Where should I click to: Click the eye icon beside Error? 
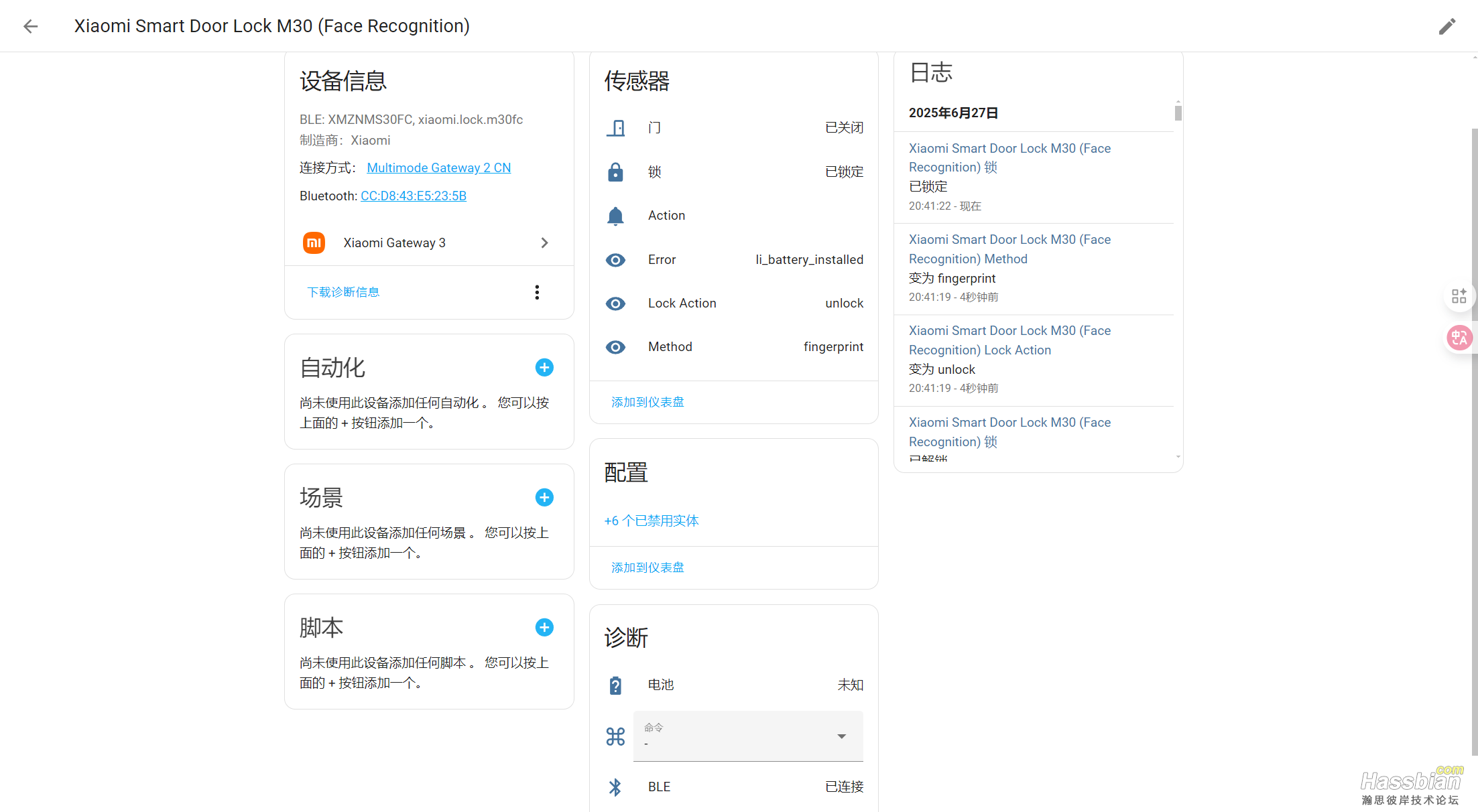pyautogui.click(x=615, y=260)
